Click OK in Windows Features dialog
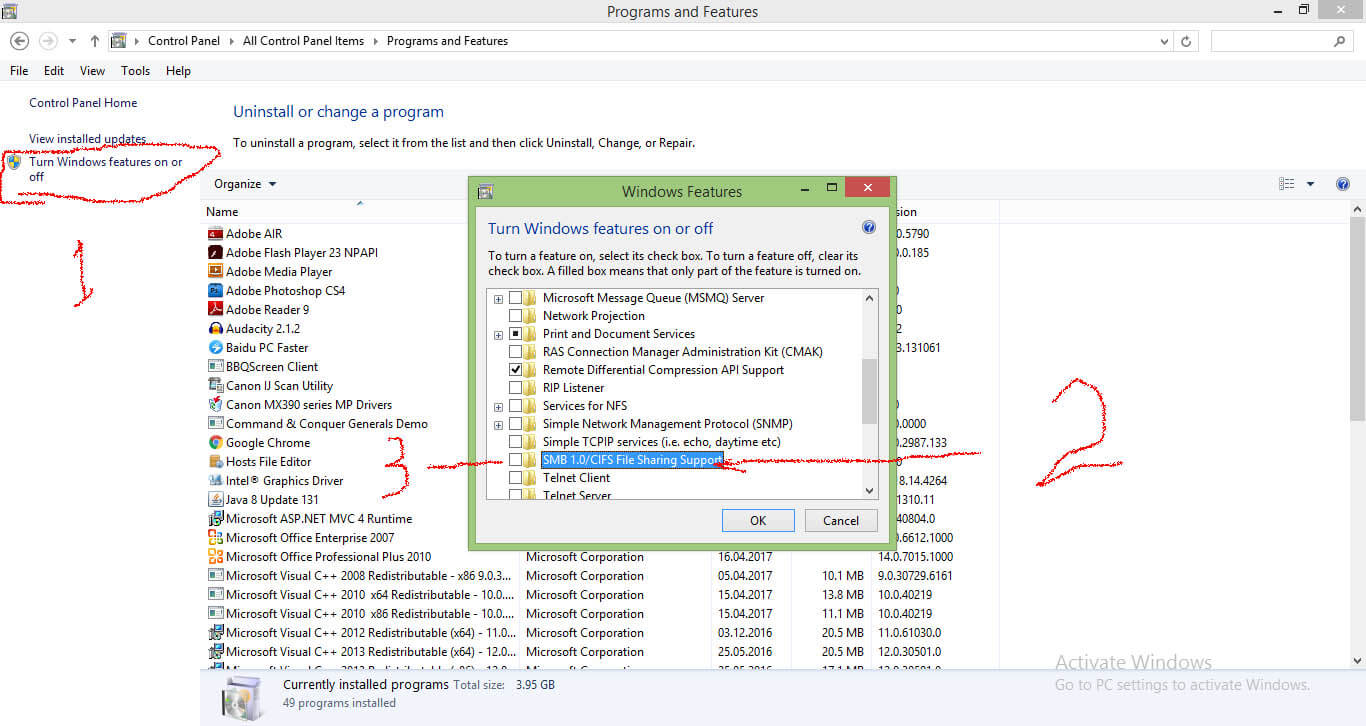The image size is (1366, 726). (x=758, y=520)
